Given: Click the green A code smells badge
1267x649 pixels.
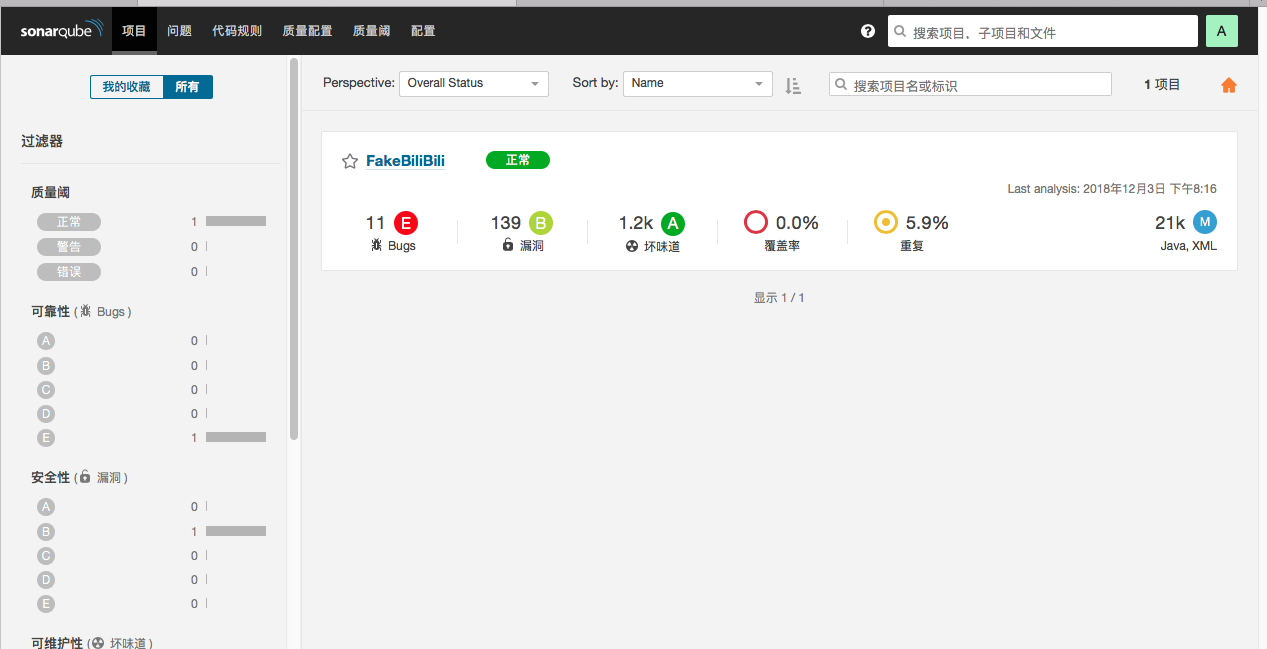Looking at the screenshot, I should (x=673, y=223).
